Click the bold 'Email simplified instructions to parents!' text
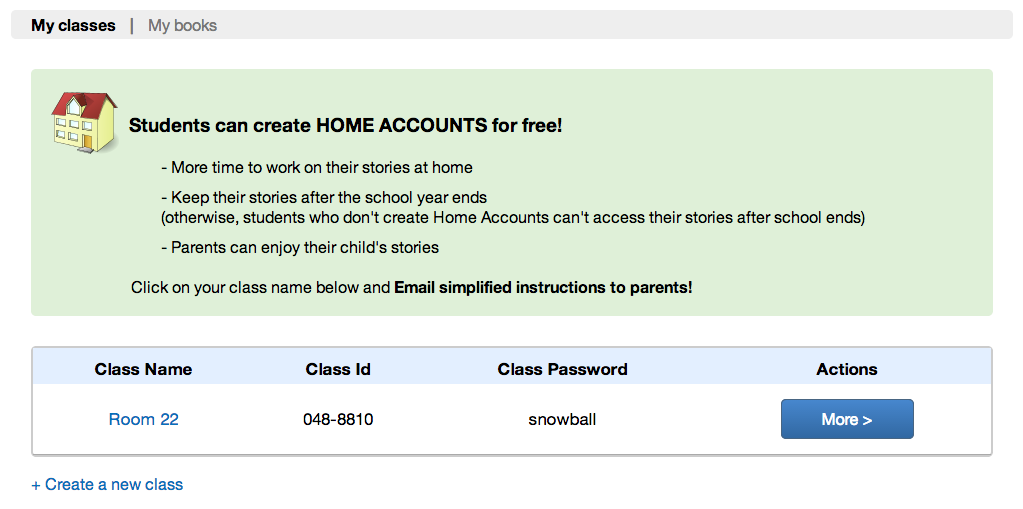 point(543,287)
